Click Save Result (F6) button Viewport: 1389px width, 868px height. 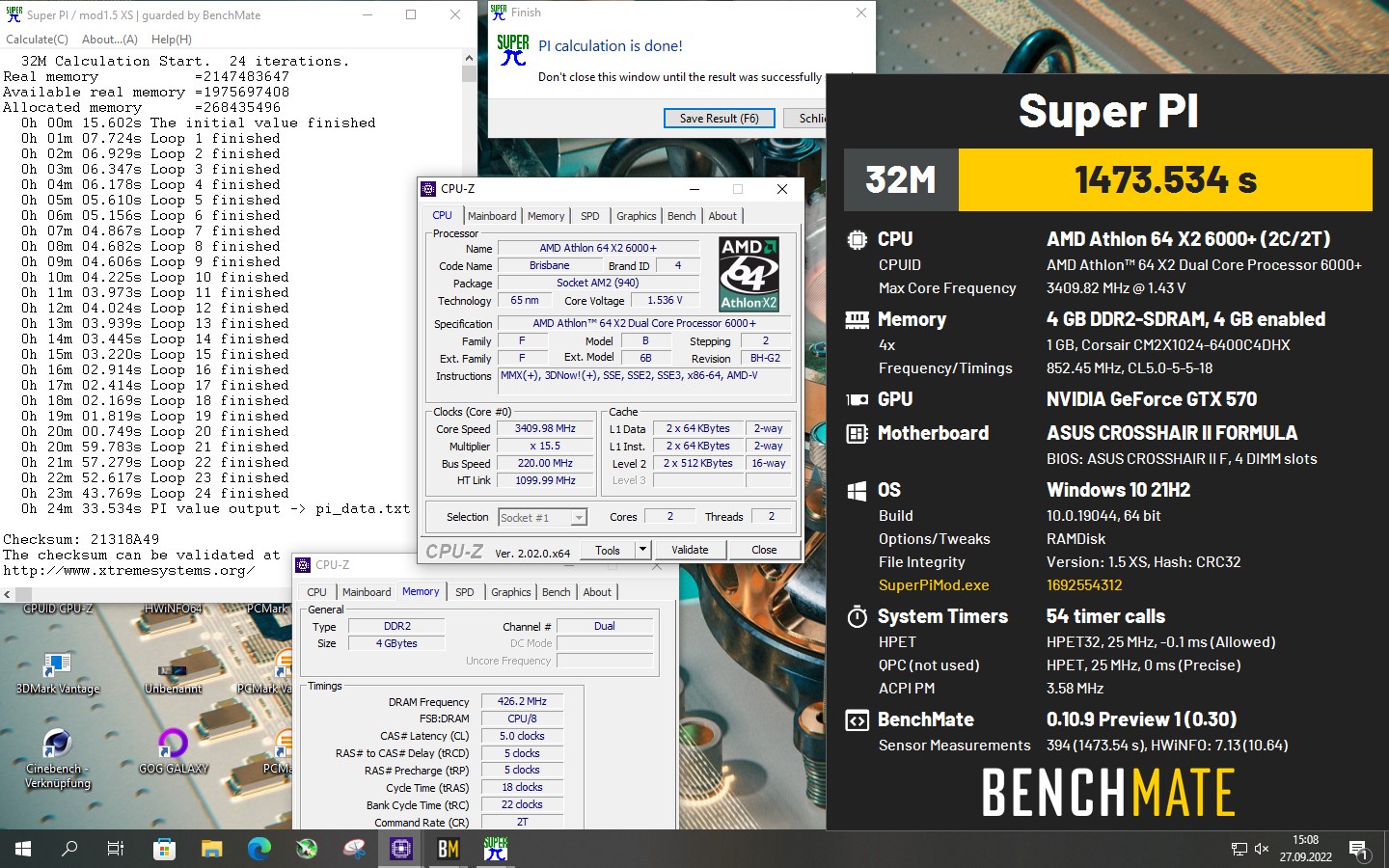pos(719,118)
